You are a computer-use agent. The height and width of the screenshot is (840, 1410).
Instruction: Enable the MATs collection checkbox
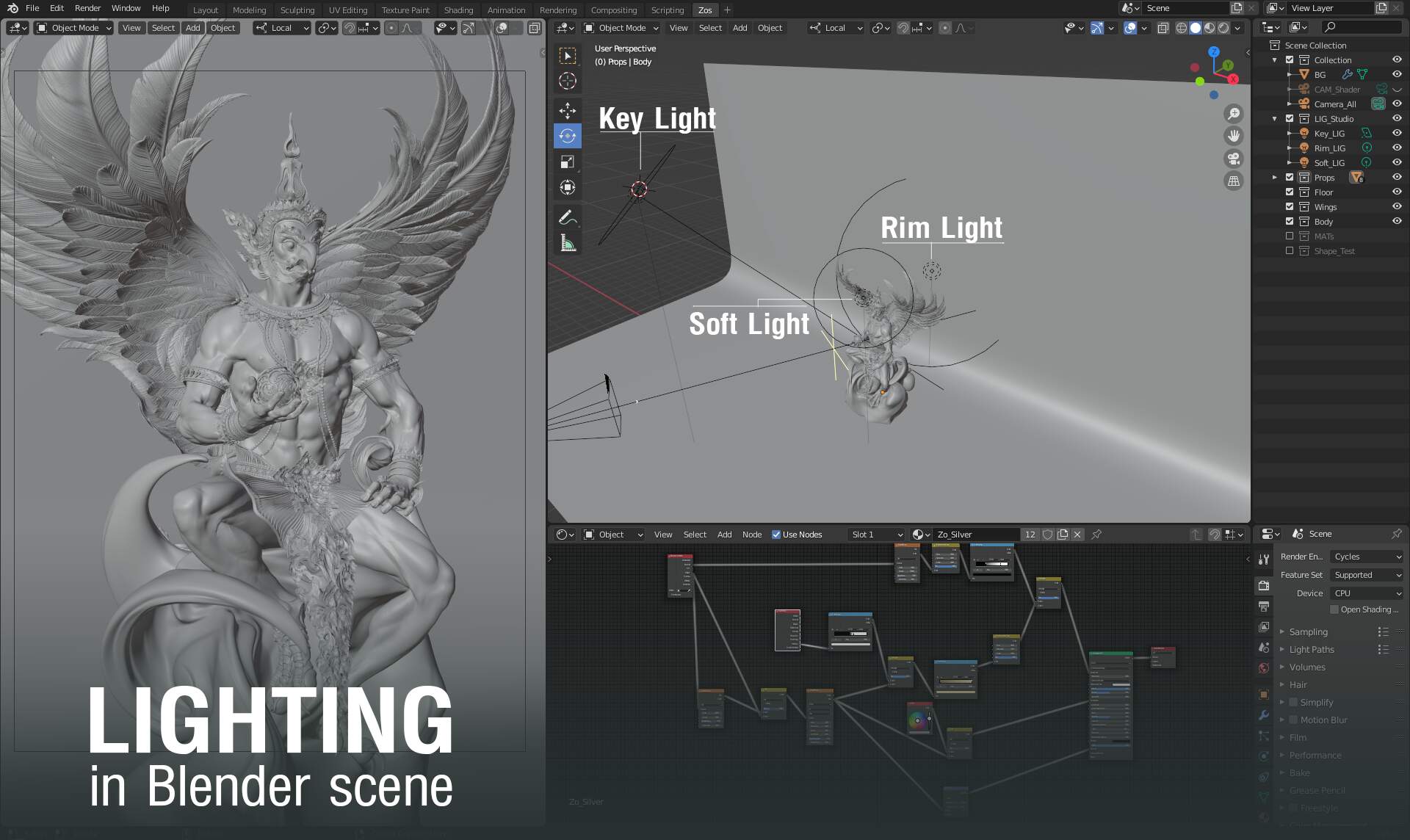click(x=1290, y=236)
